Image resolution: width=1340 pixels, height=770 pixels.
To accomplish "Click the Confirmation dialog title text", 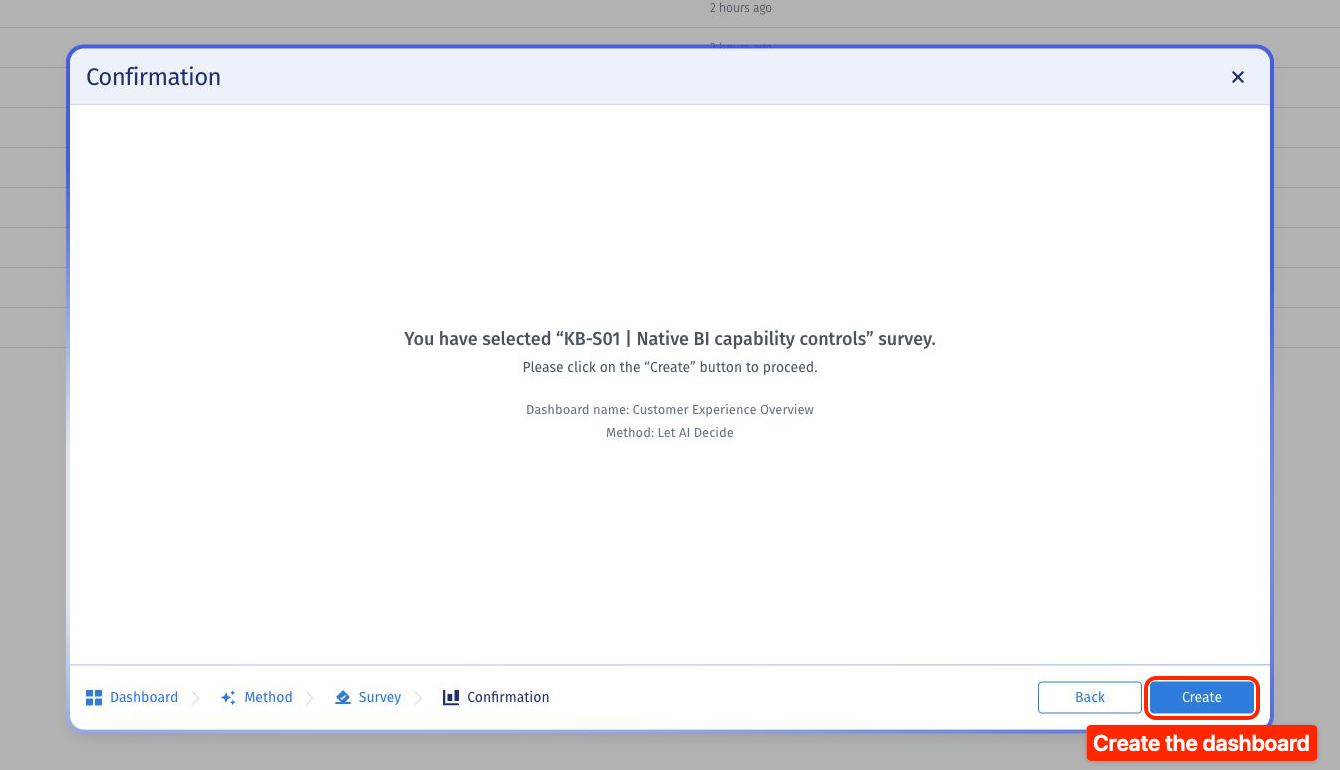I will (153, 77).
